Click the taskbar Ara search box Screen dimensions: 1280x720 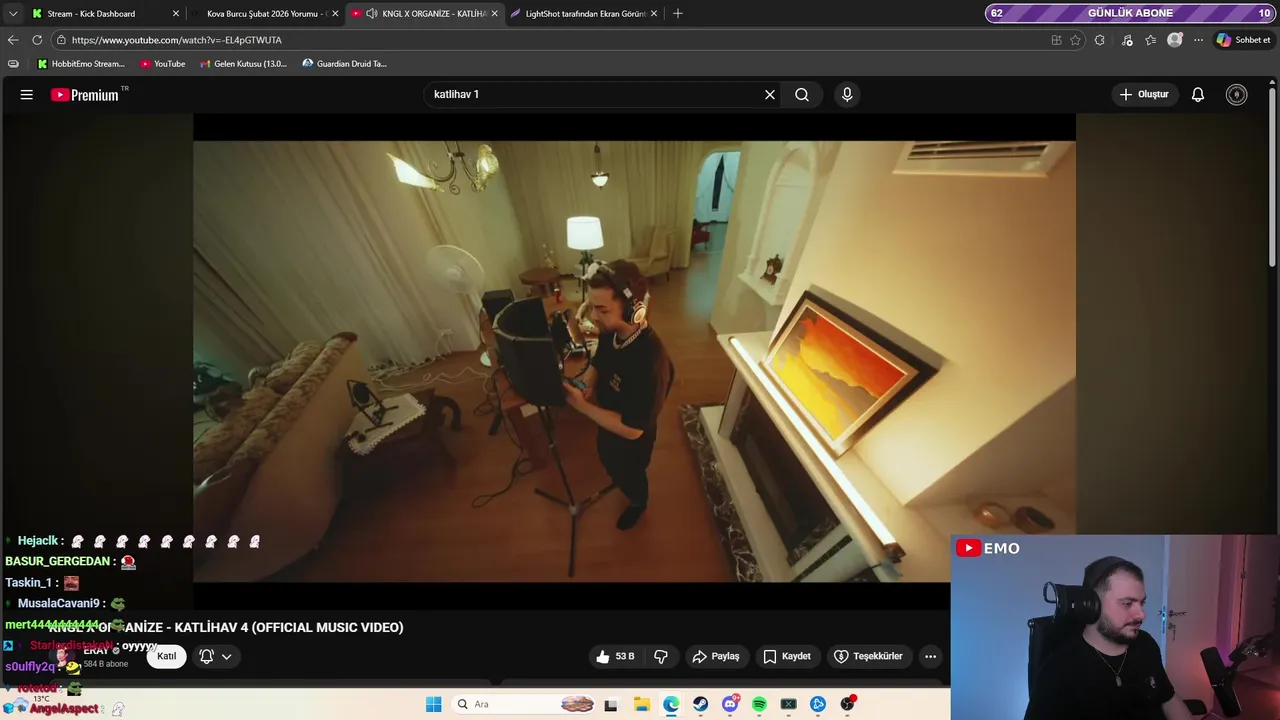(523, 704)
